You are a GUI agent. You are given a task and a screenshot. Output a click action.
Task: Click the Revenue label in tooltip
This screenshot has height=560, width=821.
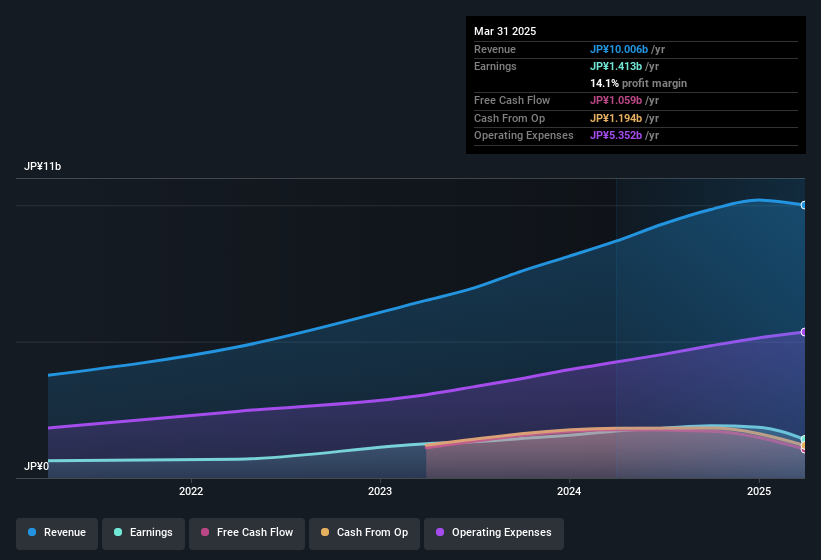[x=495, y=49]
